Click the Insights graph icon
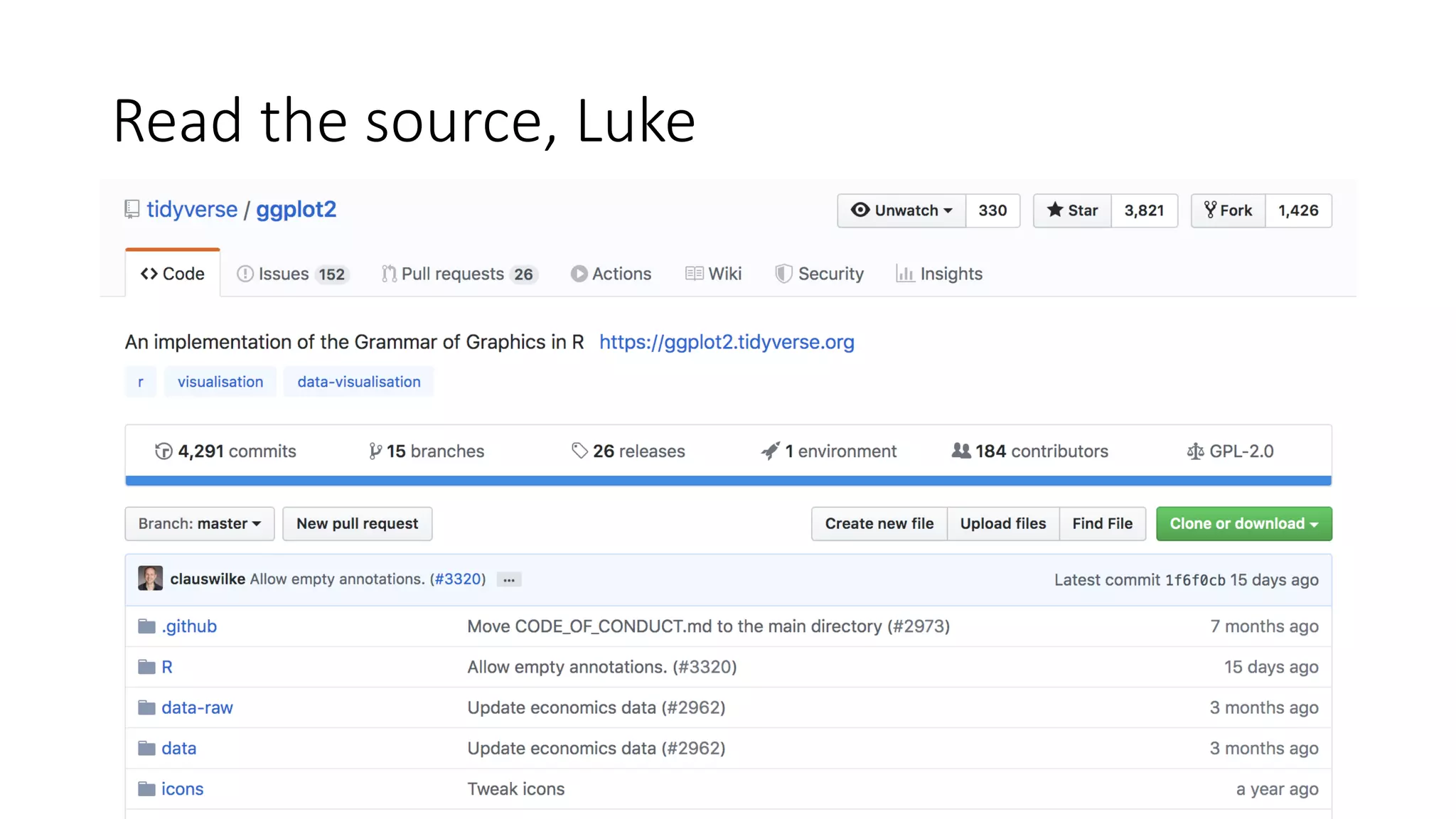The image size is (1456, 819). click(x=904, y=274)
